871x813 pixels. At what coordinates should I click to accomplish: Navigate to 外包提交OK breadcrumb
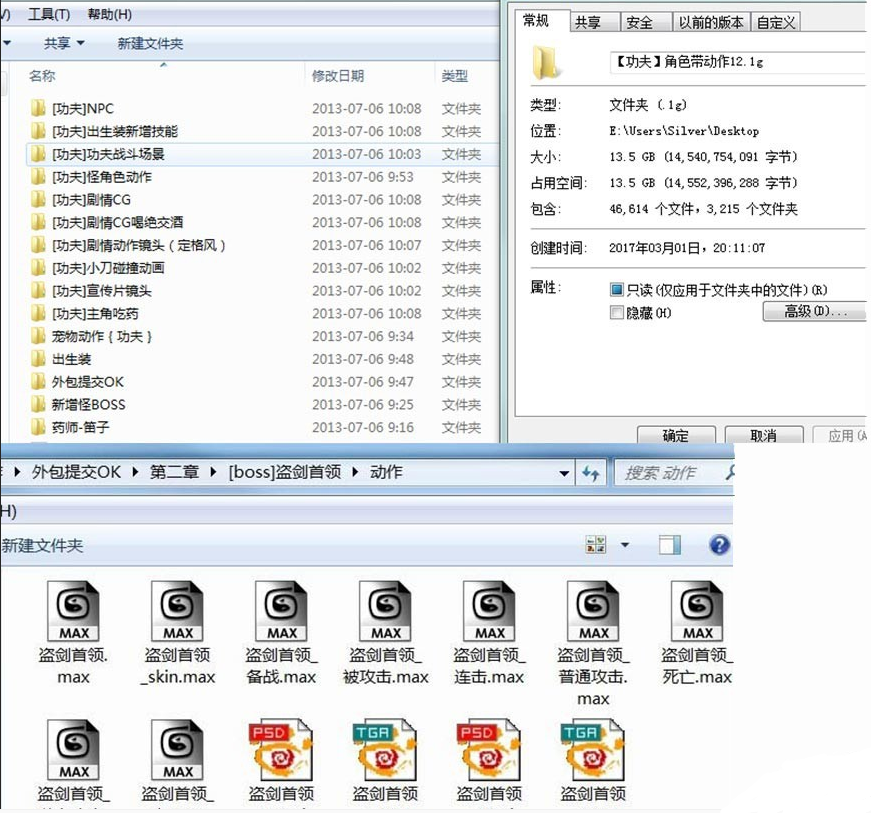pos(76,472)
